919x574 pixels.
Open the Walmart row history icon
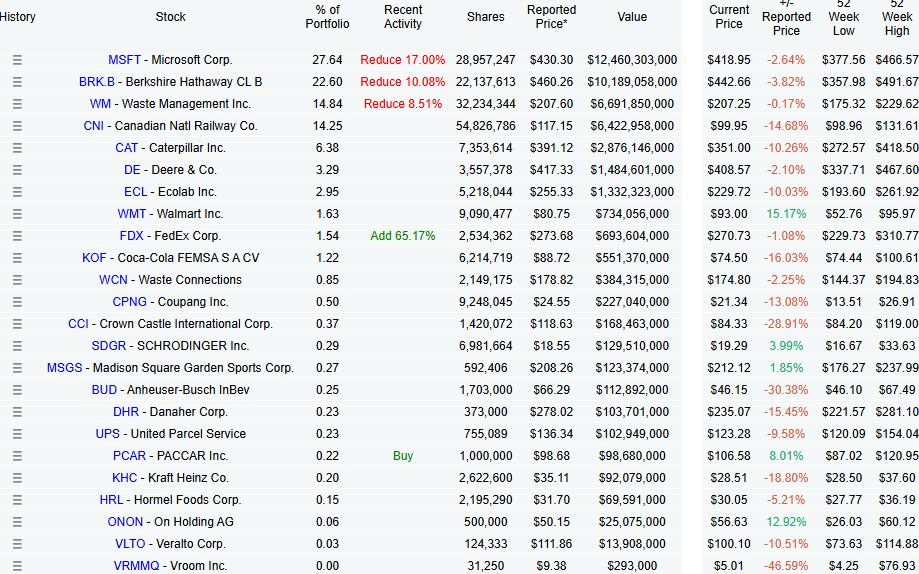(x=17, y=214)
